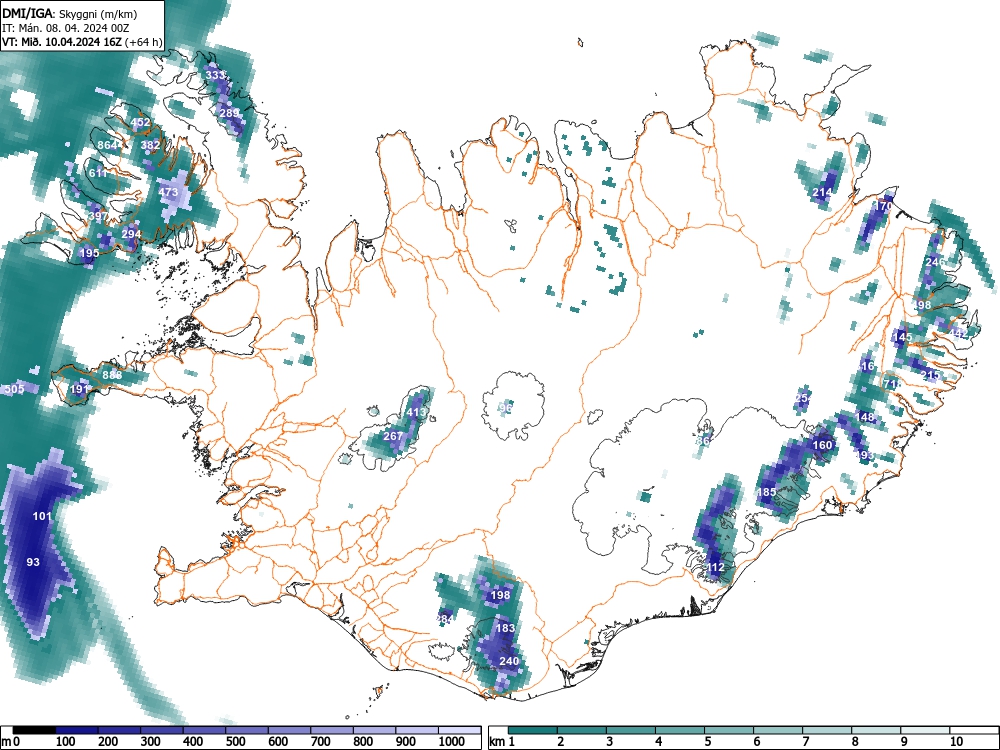Click the 170 visibility label
This screenshot has height=750, width=1000.
tap(883, 206)
